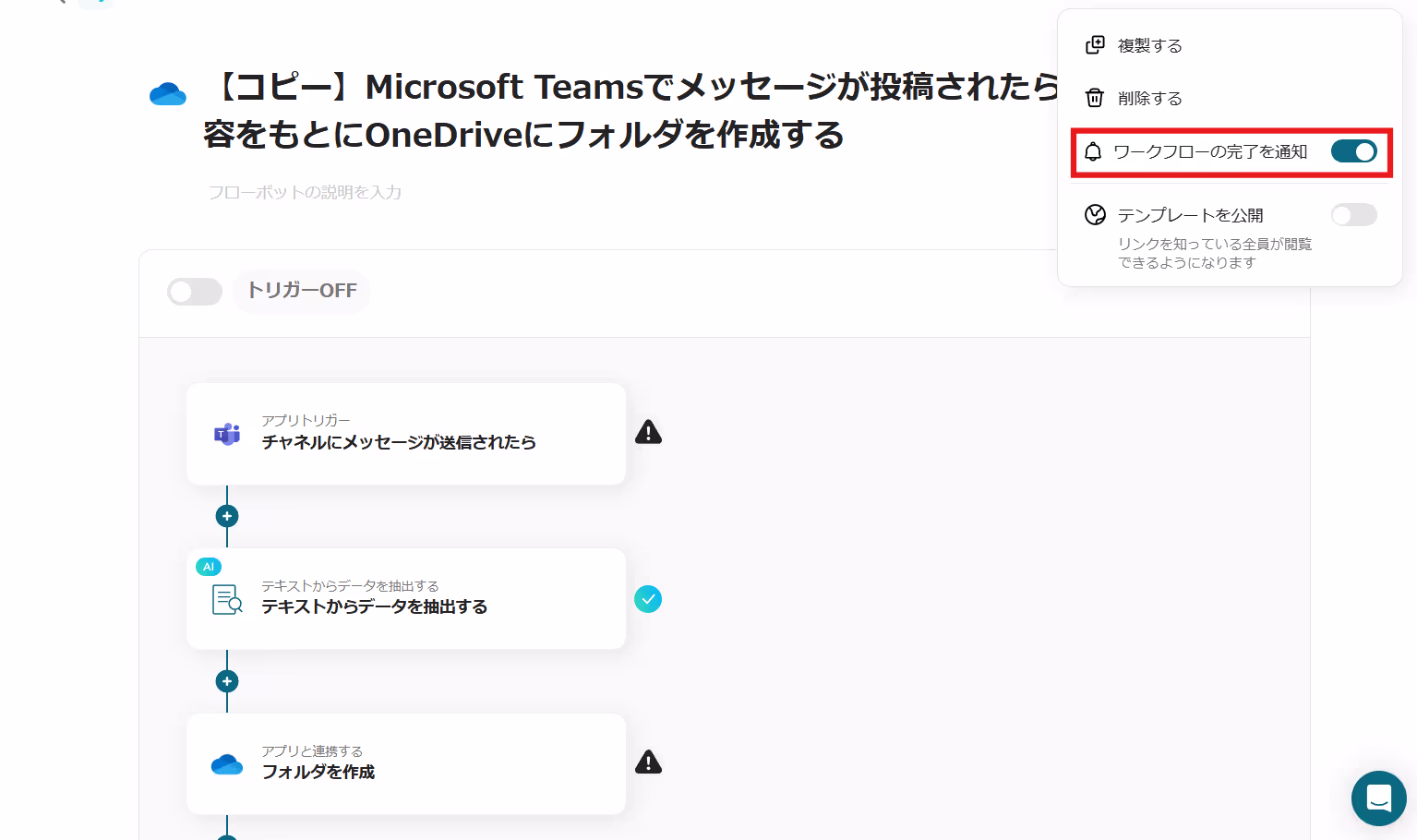The height and width of the screenshot is (840, 1417).
Task: Click the trash icon beside 削除する
Action: tap(1095, 98)
